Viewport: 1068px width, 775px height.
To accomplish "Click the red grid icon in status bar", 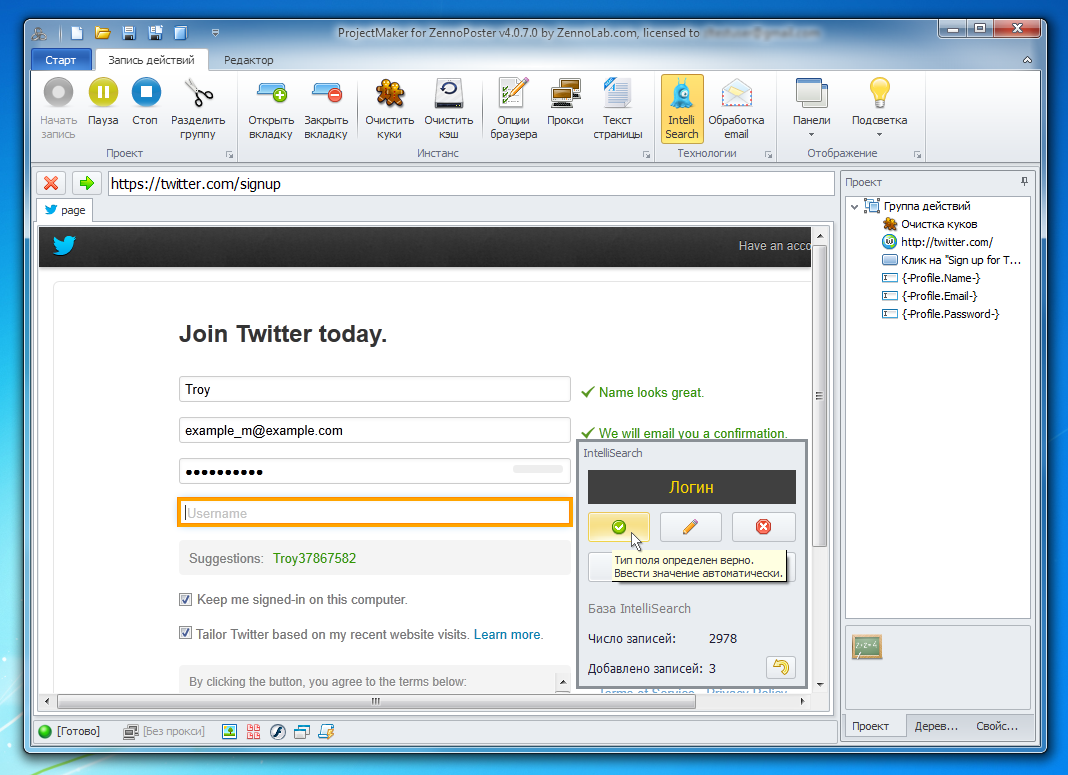I will pyautogui.click(x=253, y=731).
